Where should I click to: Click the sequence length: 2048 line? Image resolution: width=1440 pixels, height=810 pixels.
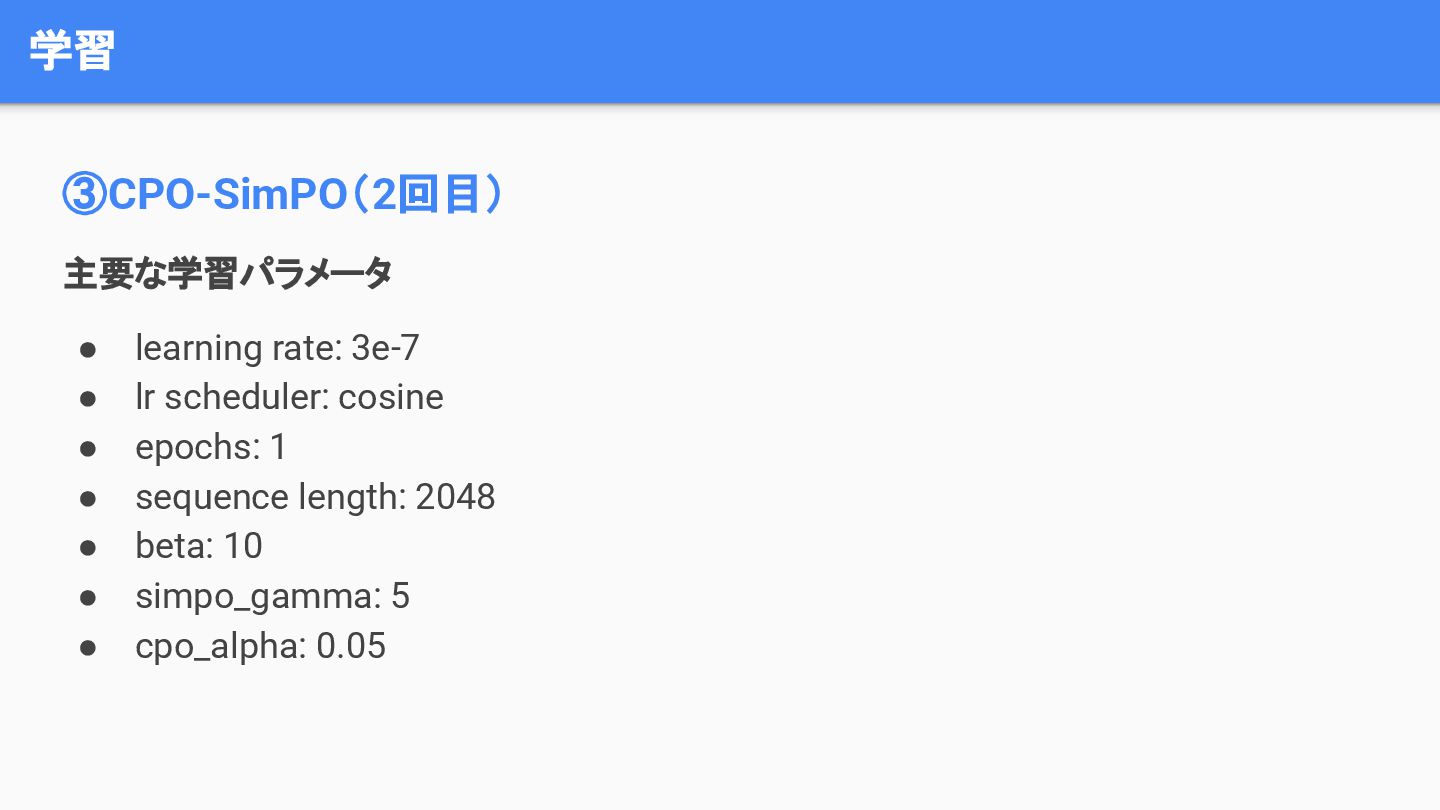(x=315, y=497)
